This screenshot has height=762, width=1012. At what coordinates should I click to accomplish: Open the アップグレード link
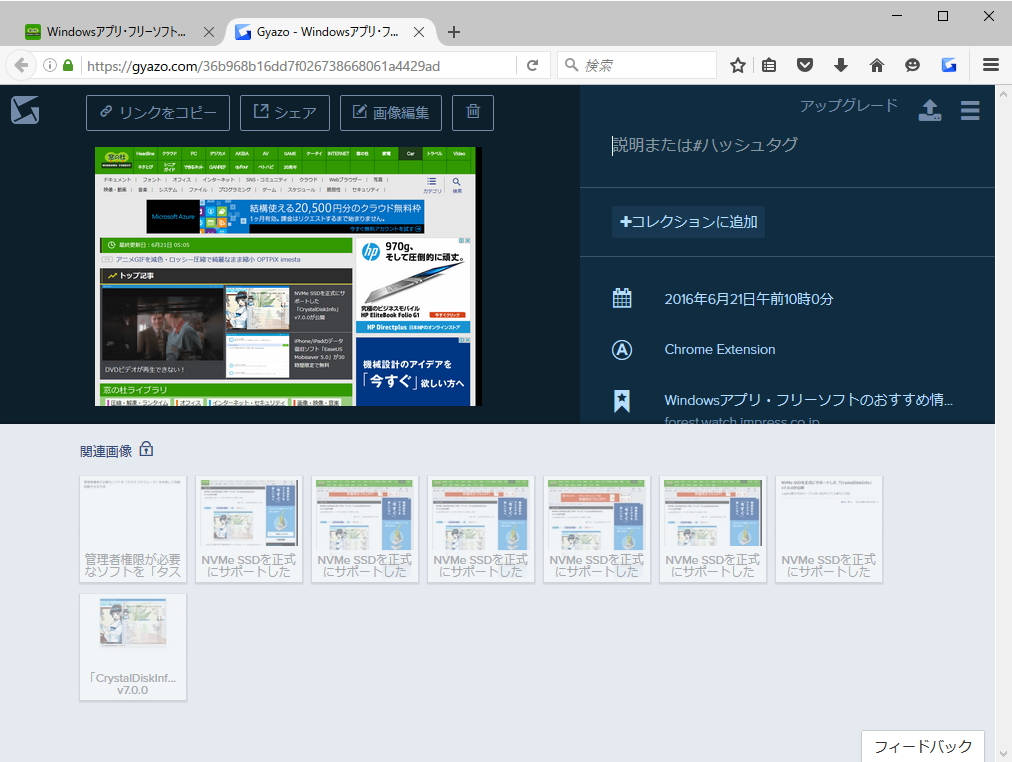click(847, 103)
